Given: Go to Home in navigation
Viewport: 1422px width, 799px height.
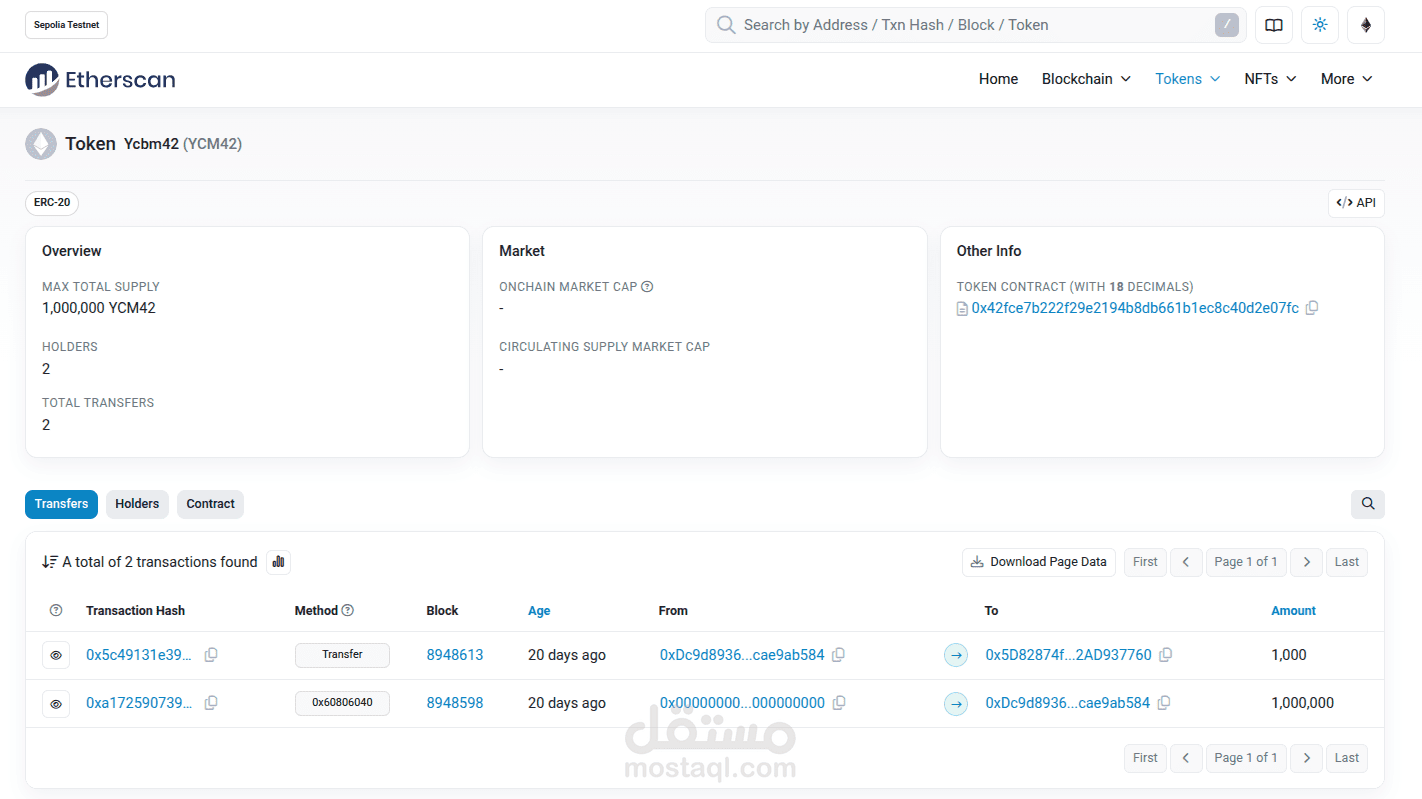Looking at the screenshot, I should point(998,79).
